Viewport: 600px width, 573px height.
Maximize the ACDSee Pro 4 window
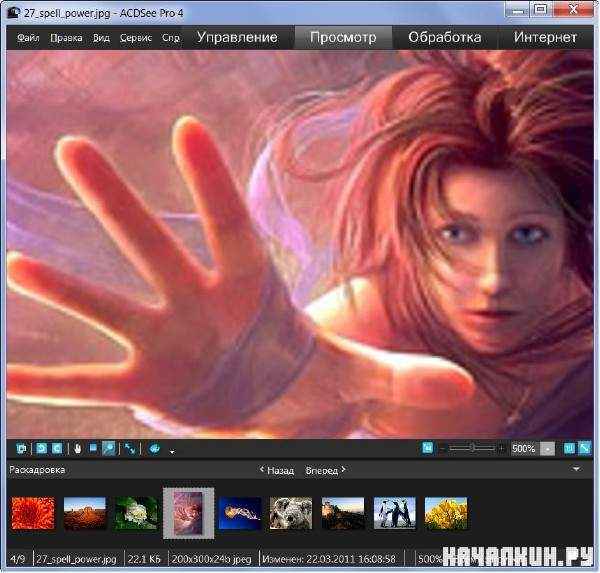click(541, 10)
